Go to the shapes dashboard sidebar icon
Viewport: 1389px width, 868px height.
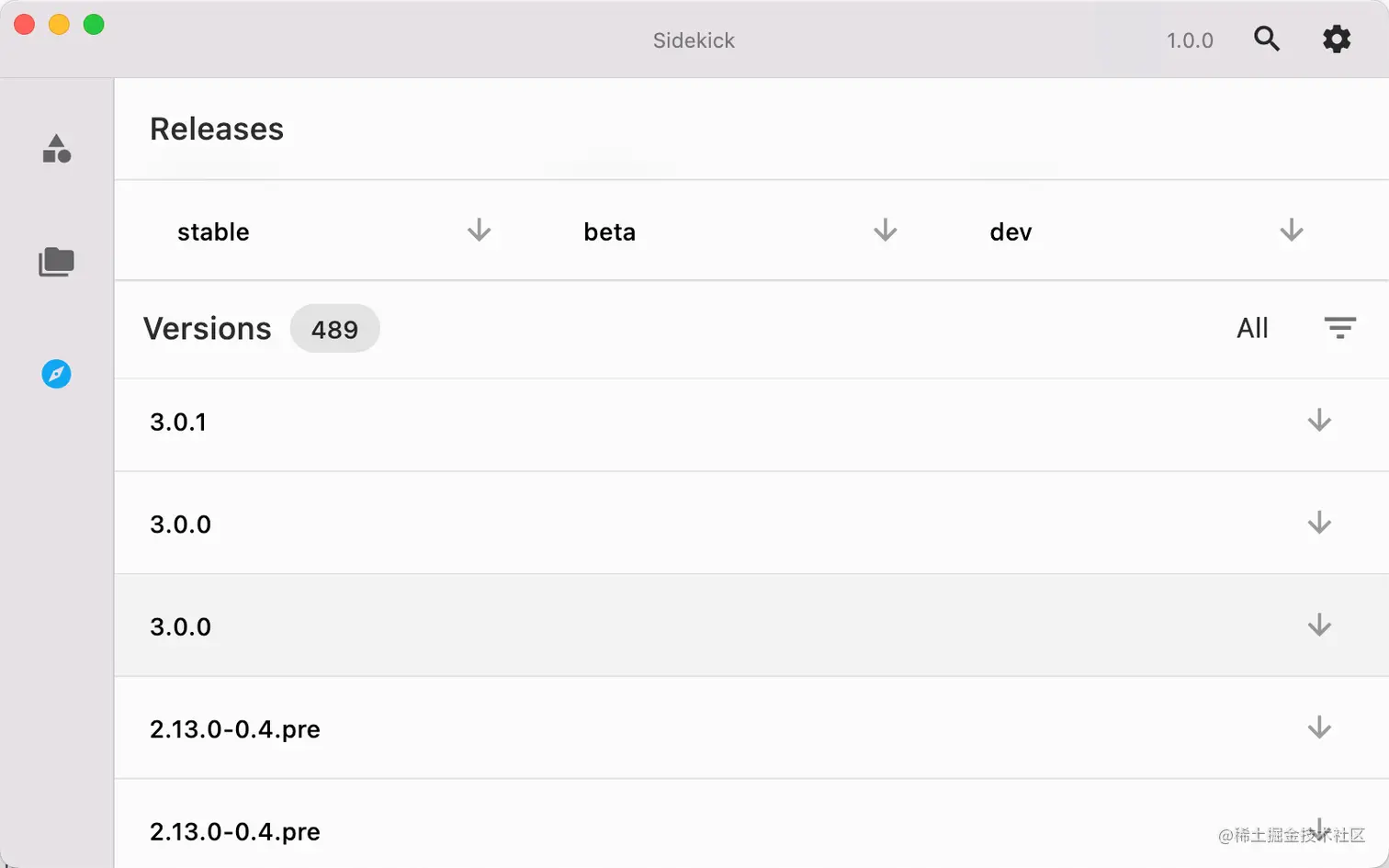56,149
